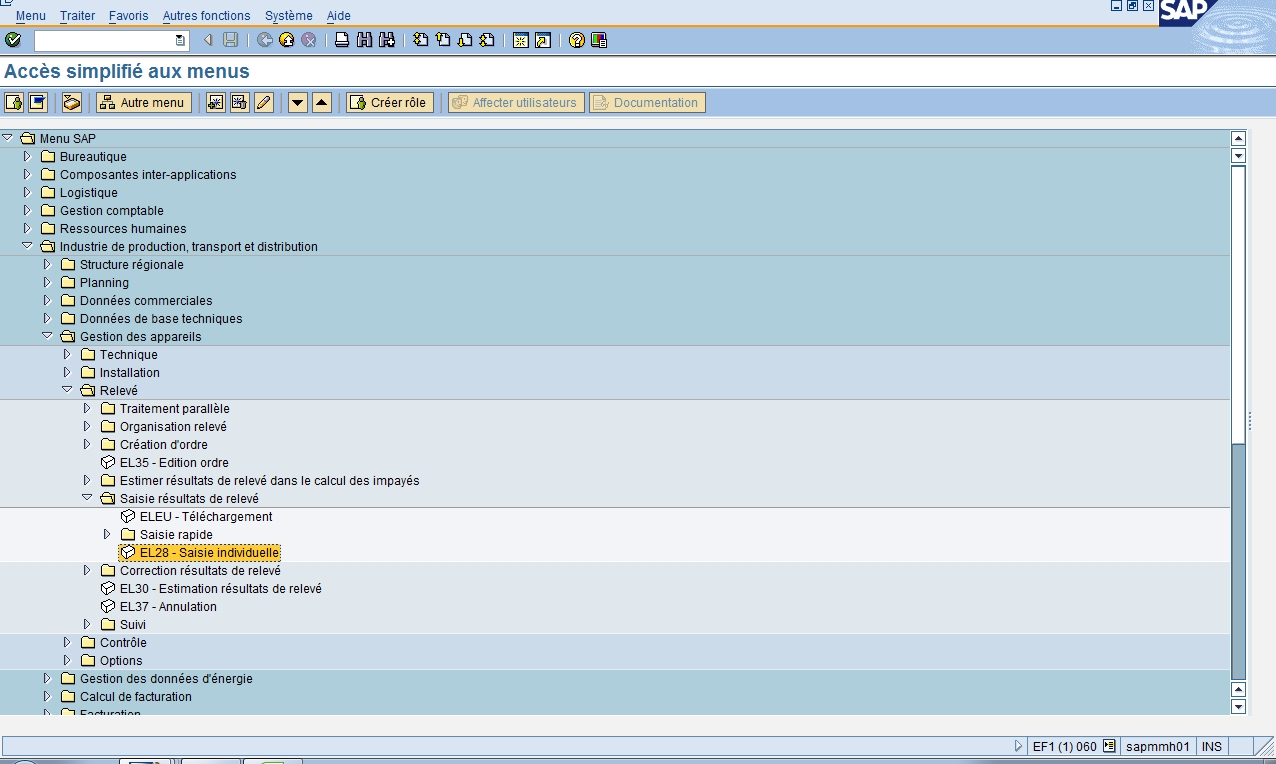
Task: Select Composantes inter-applications
Action: [x=148, y=175]
